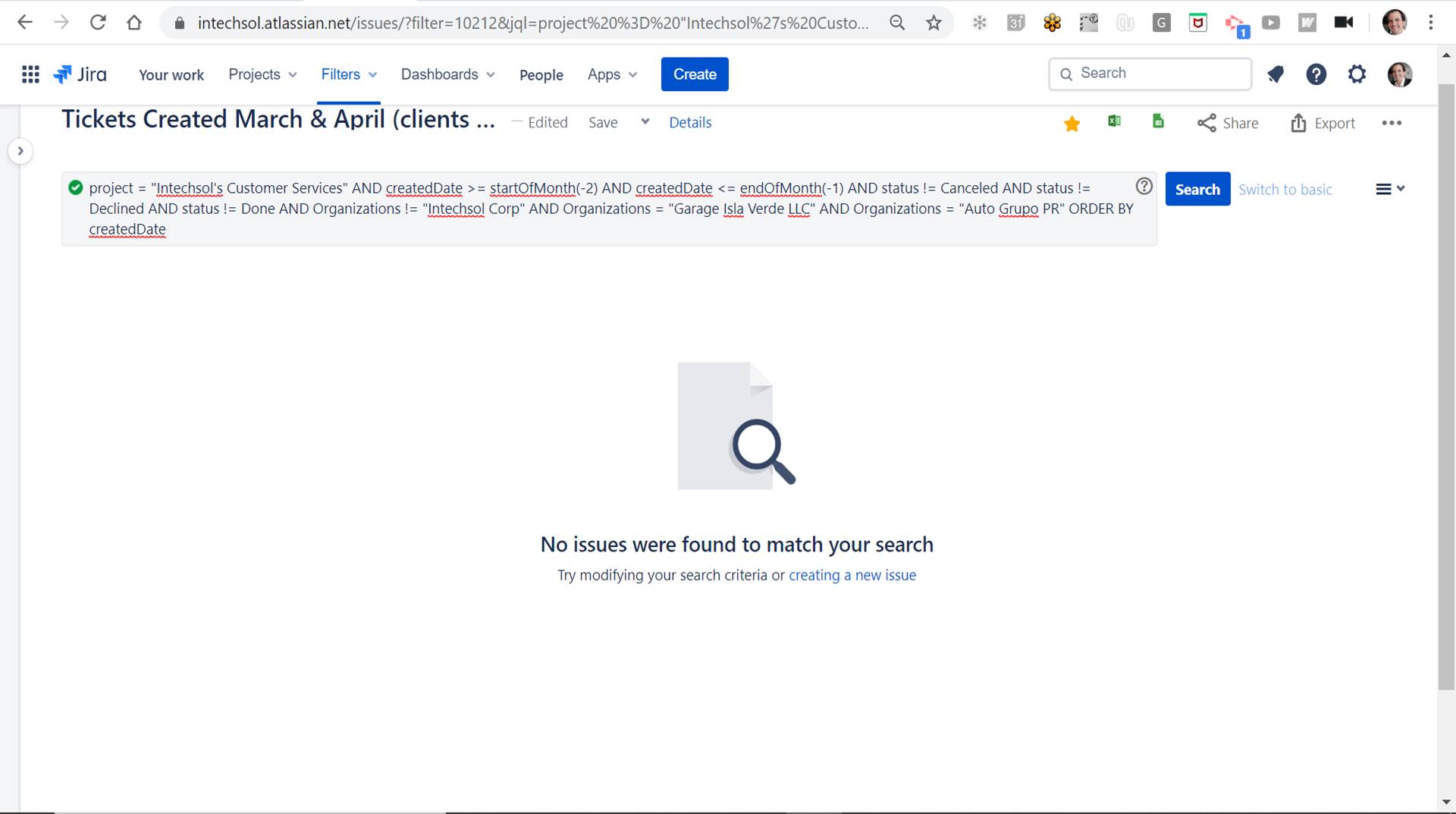The image size is (1456, 814).
Task: Unstar the filter with the yellow star
Action: (1072, 123)
